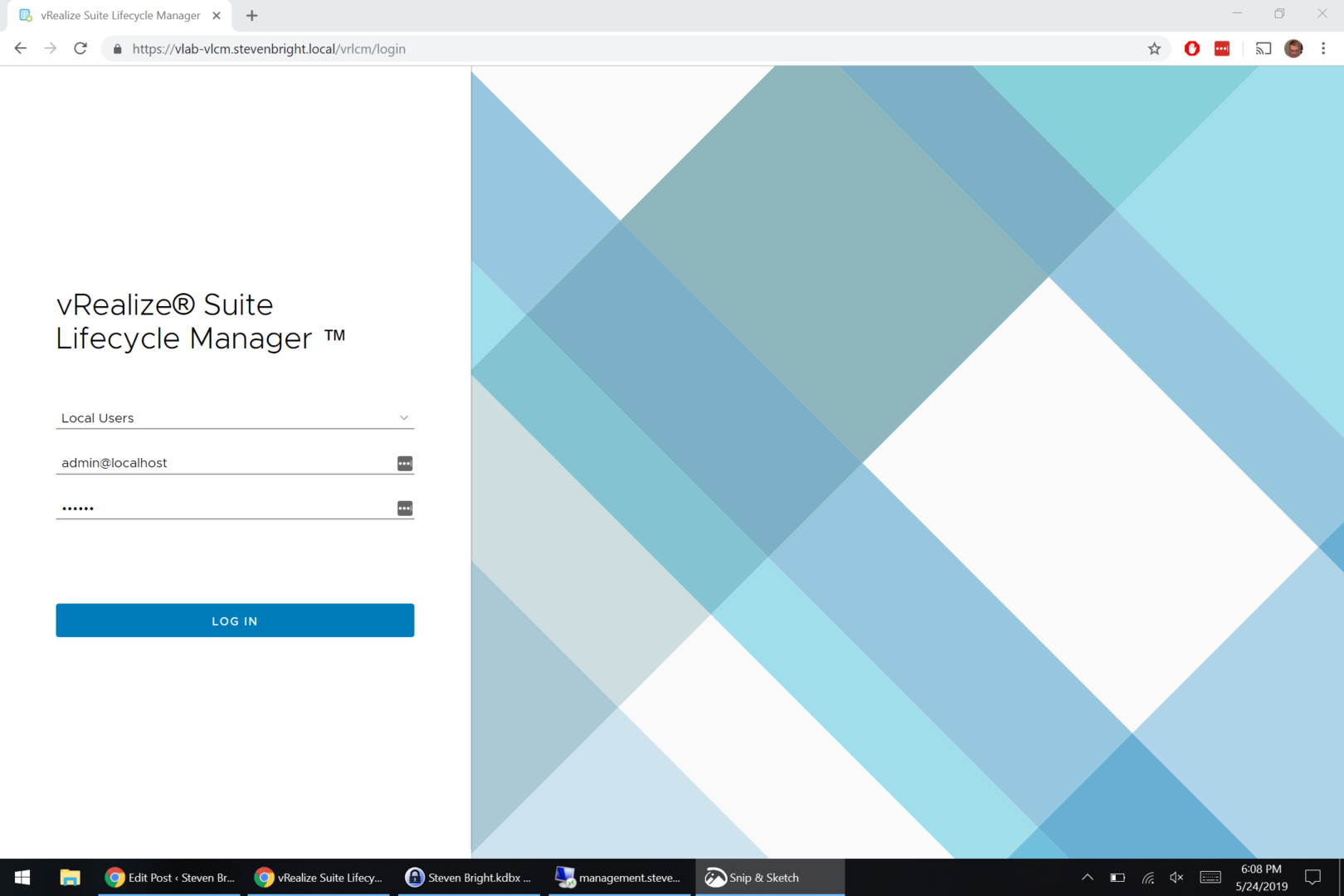Open password manager icon in username field
This screenshot has height=896, width=1344.
pyautogui.click(x=405, y=464)
